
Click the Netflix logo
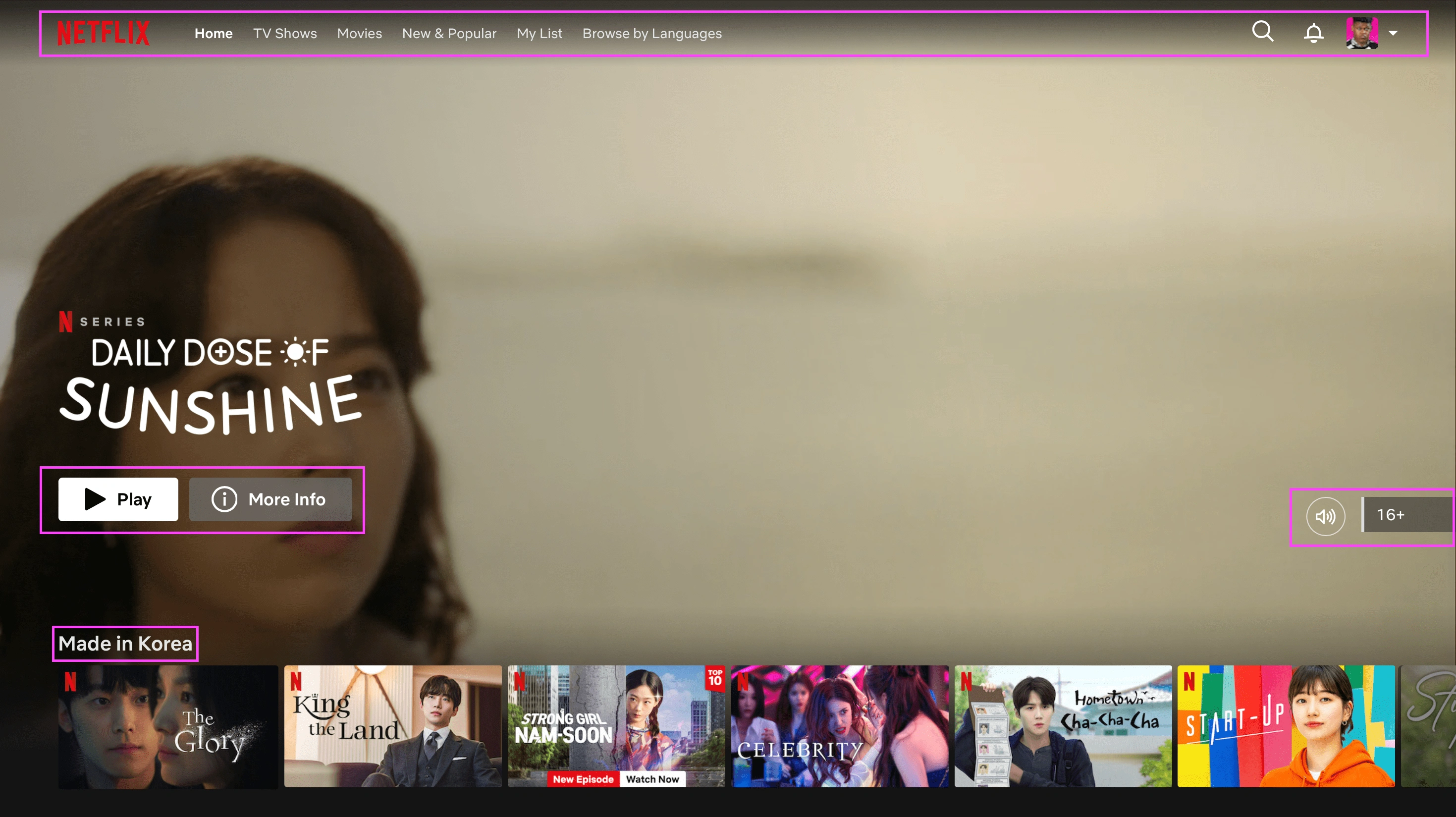pyautogui.click(x=104, y=33)
